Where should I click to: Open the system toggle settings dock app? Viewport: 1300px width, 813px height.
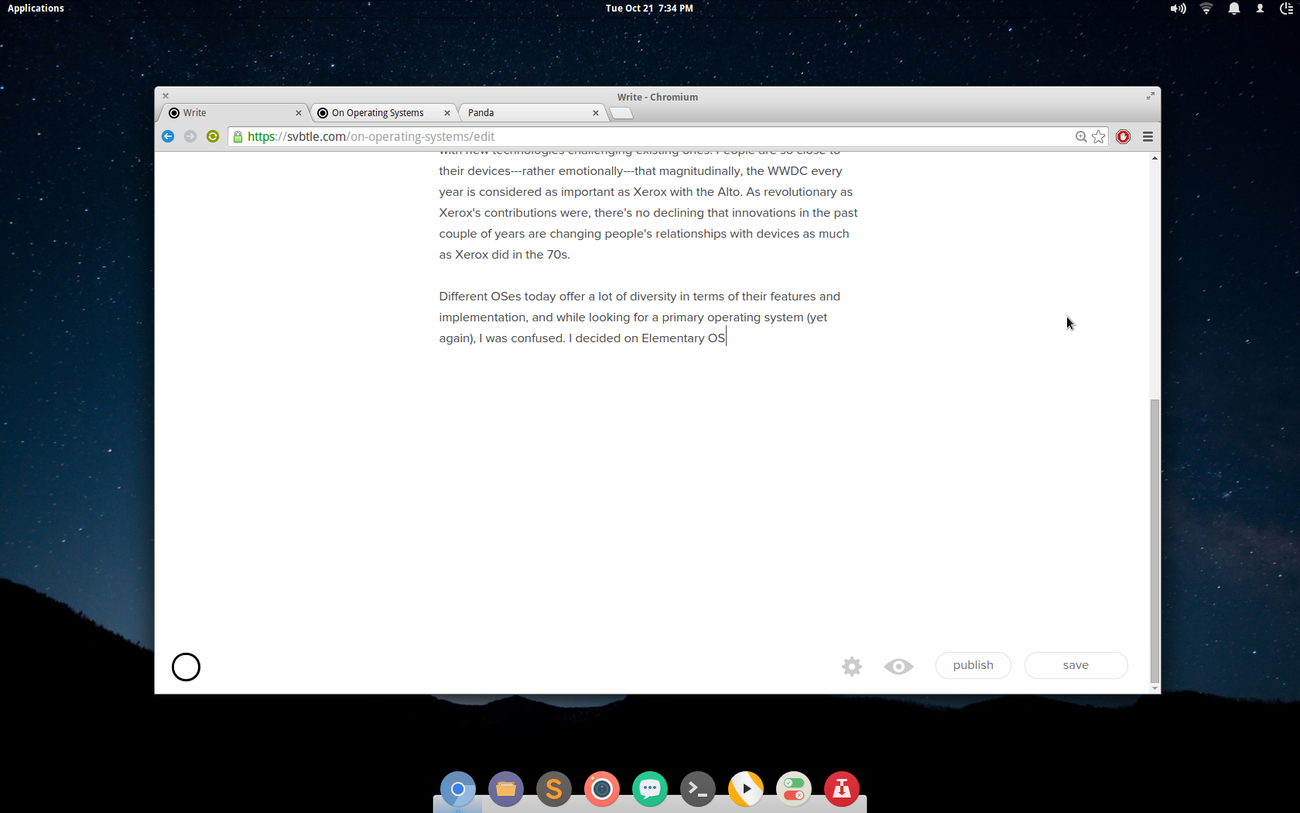pos(794,789)
